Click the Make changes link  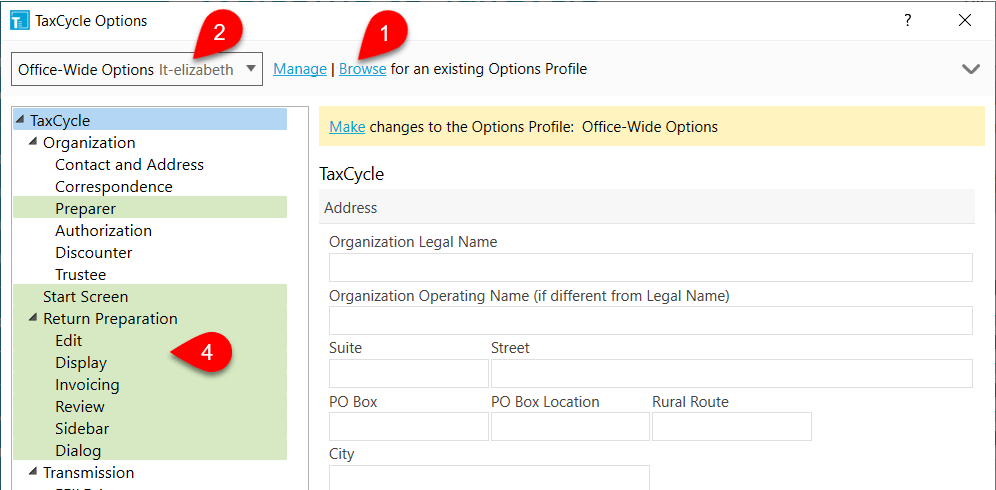point(347,126)
